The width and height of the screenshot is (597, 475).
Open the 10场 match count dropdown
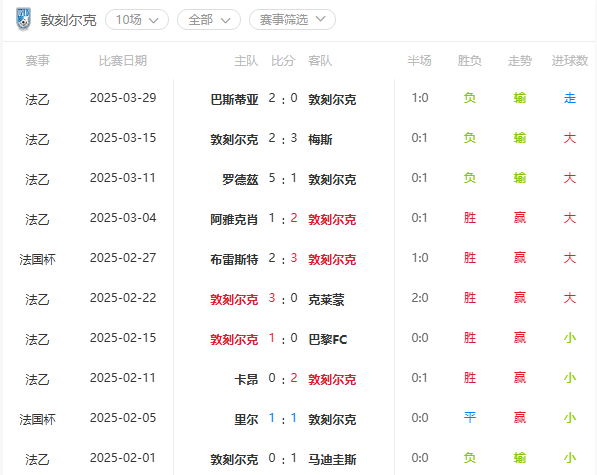coord(137,19)
